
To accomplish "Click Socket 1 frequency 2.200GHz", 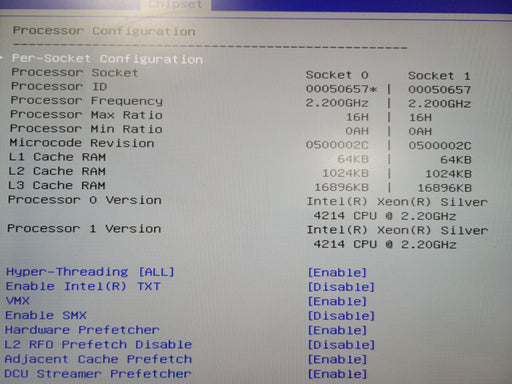I will coord(440,104).
